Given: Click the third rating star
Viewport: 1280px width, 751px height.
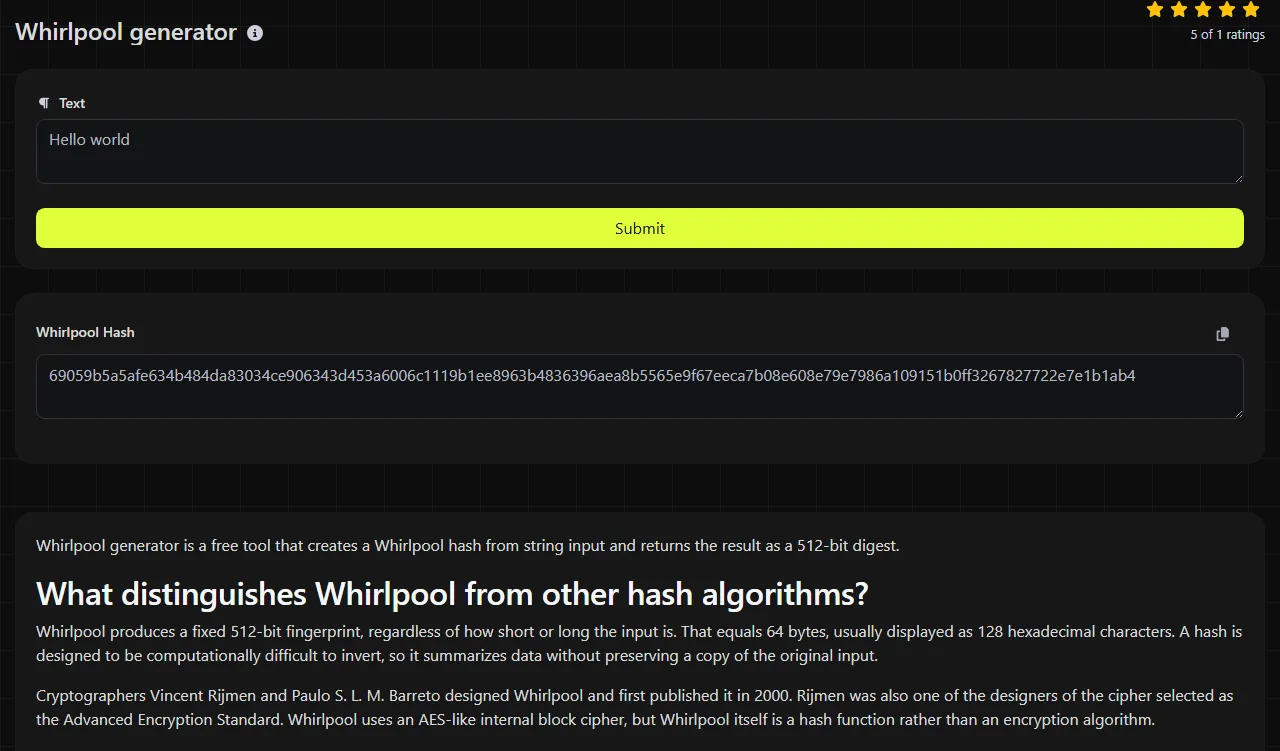Looking at the screenshot, I should pyautogui.click(x=1203, y=10).
